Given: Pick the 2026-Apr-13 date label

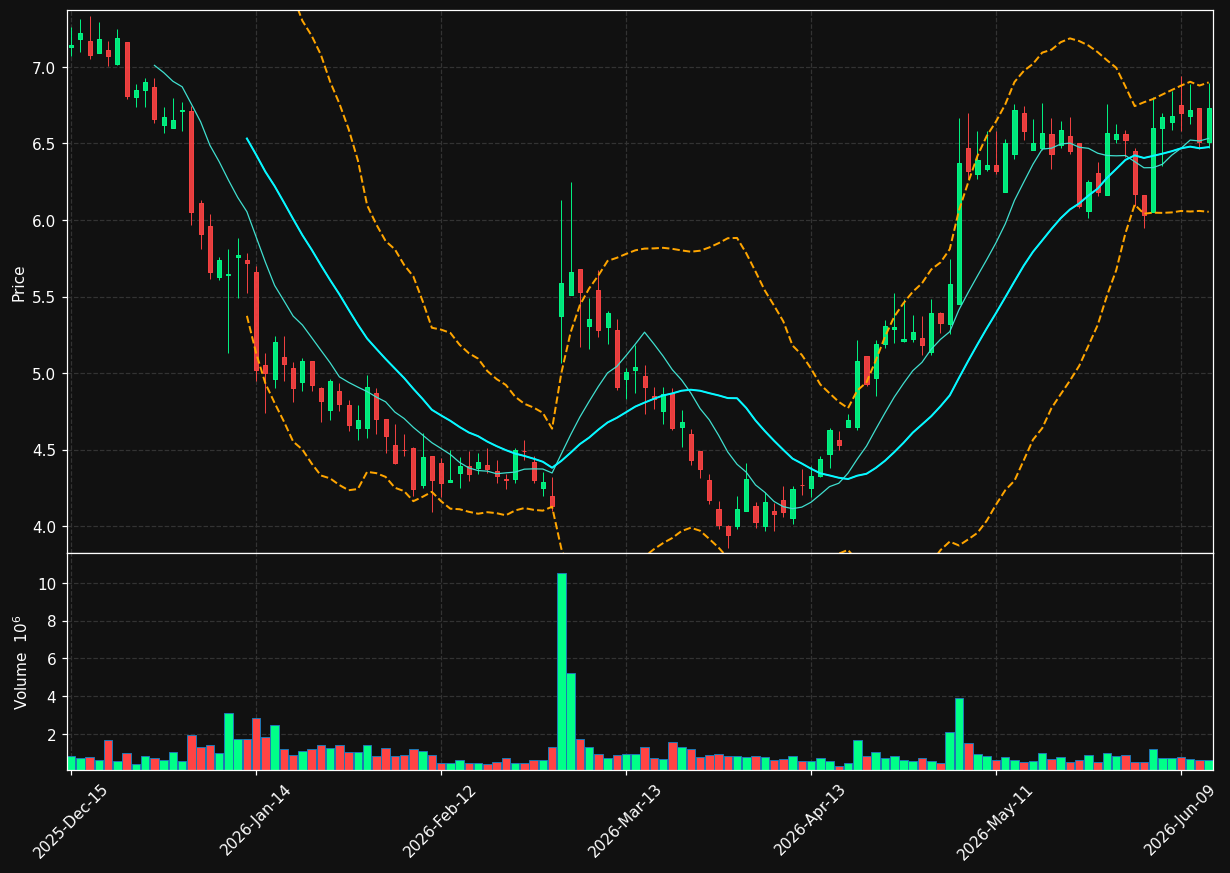Looking at the screenshot, I should (810, 821).
